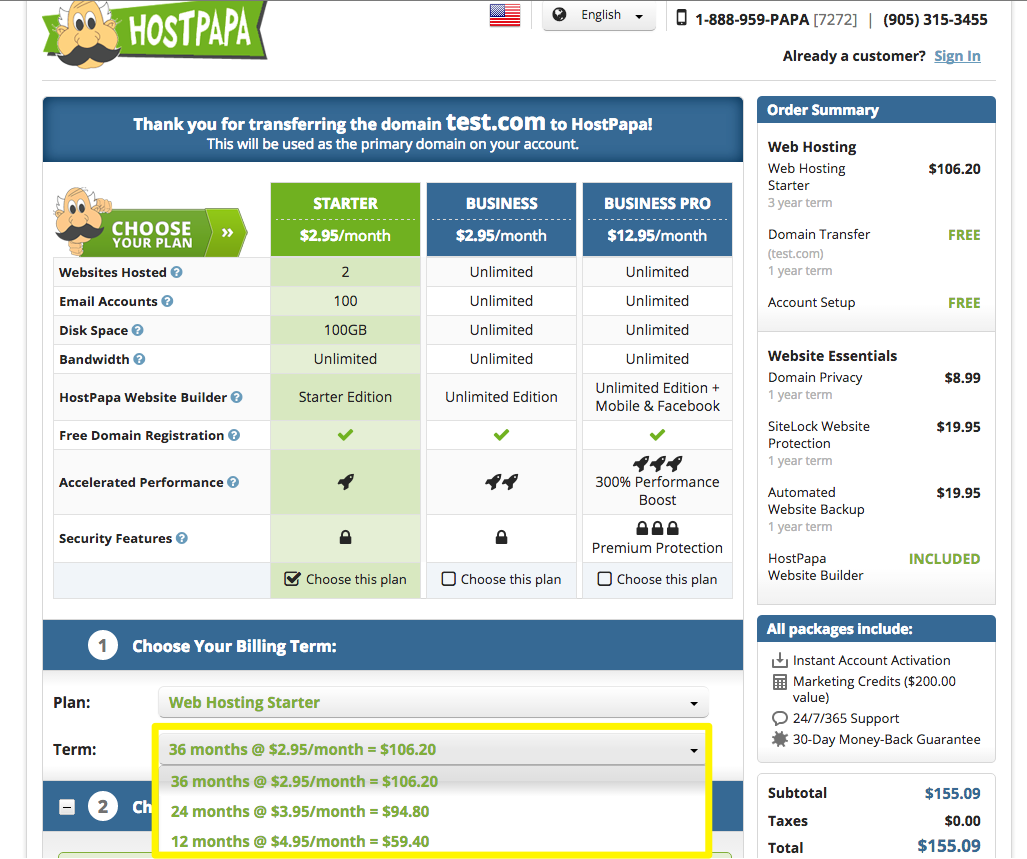1027x859 pixels.
Task: Open the English language dropdown
Action: click(599, 15)
